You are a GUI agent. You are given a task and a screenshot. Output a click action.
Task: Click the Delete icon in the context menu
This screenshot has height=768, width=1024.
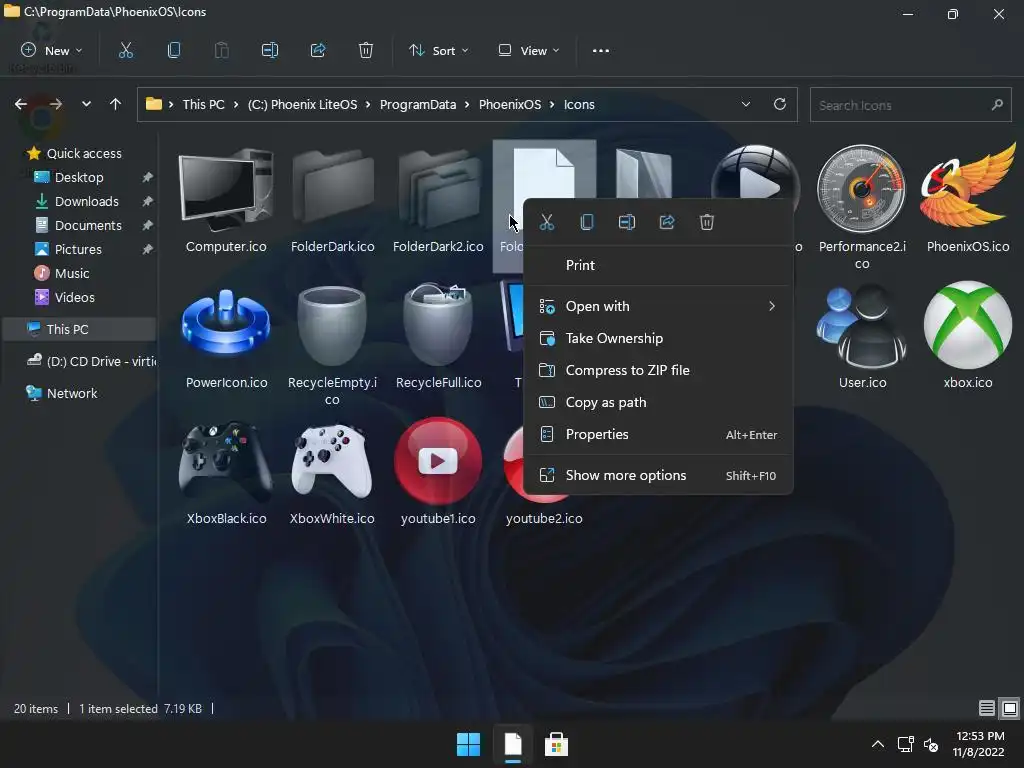click(x=707, y=222)
